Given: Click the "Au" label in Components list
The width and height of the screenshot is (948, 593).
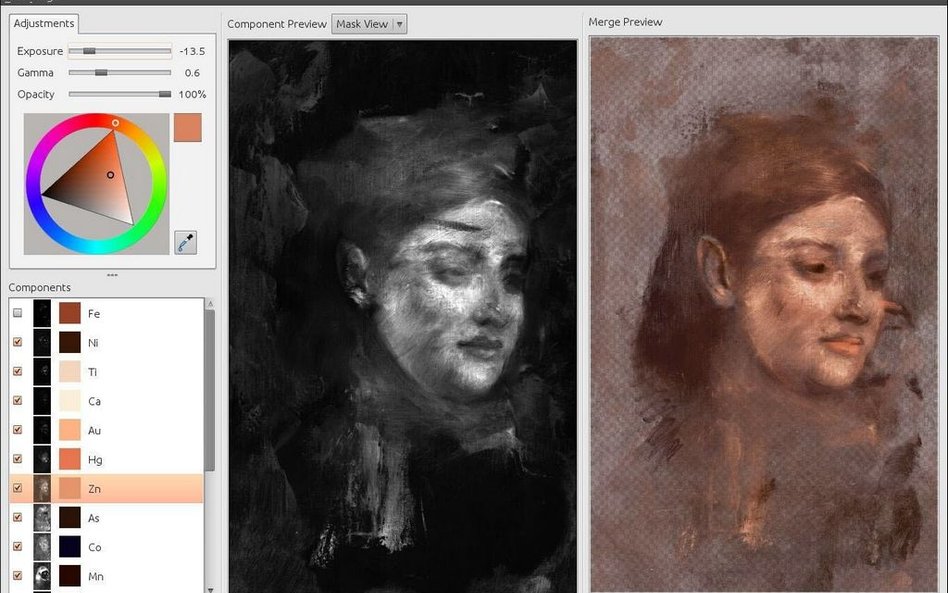Looking at the screenshot, I should point(94,430).
